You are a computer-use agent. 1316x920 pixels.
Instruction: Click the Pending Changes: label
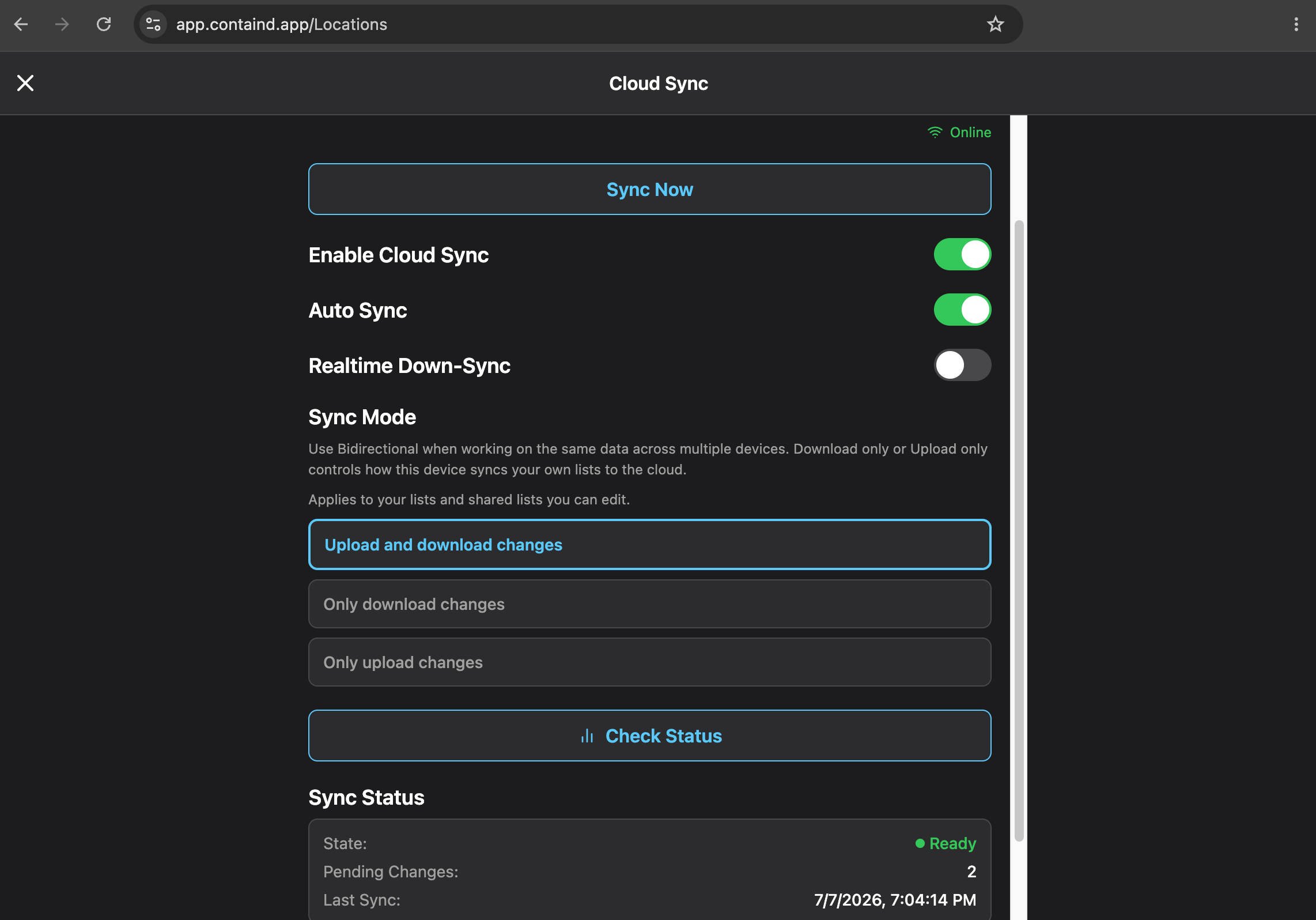click(x=391, y=872)
